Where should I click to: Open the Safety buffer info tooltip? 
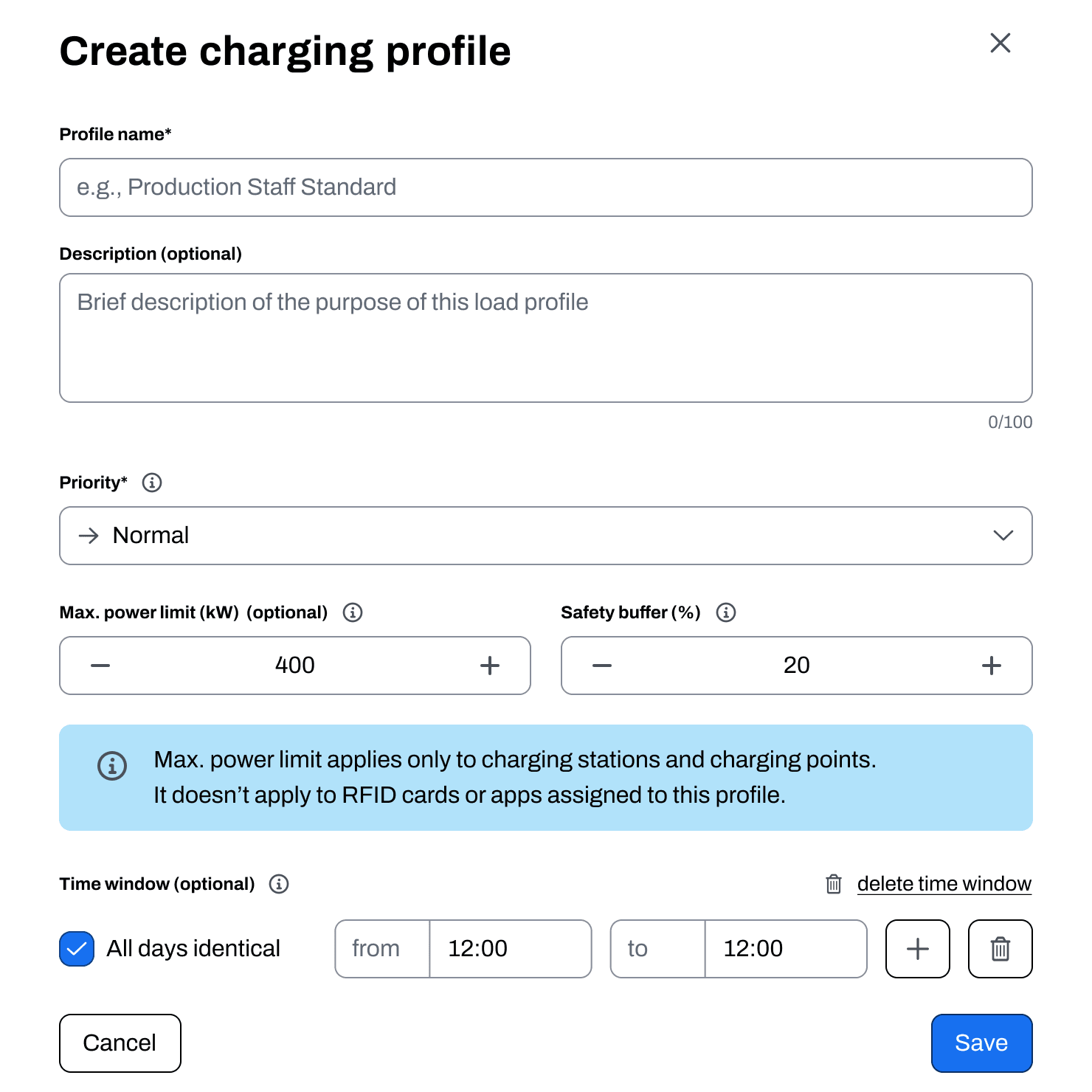[726, 612]
